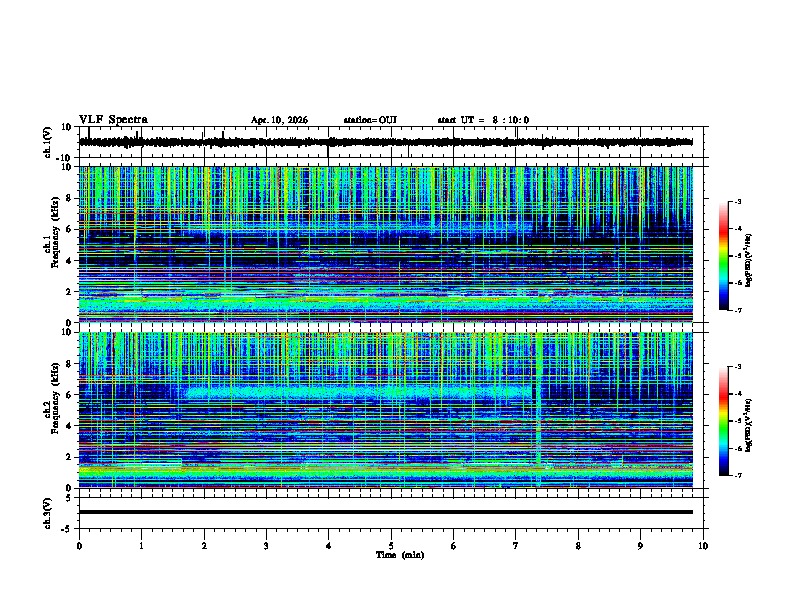Click the "-3" label atop ch.1 color scale

(737, 201)
